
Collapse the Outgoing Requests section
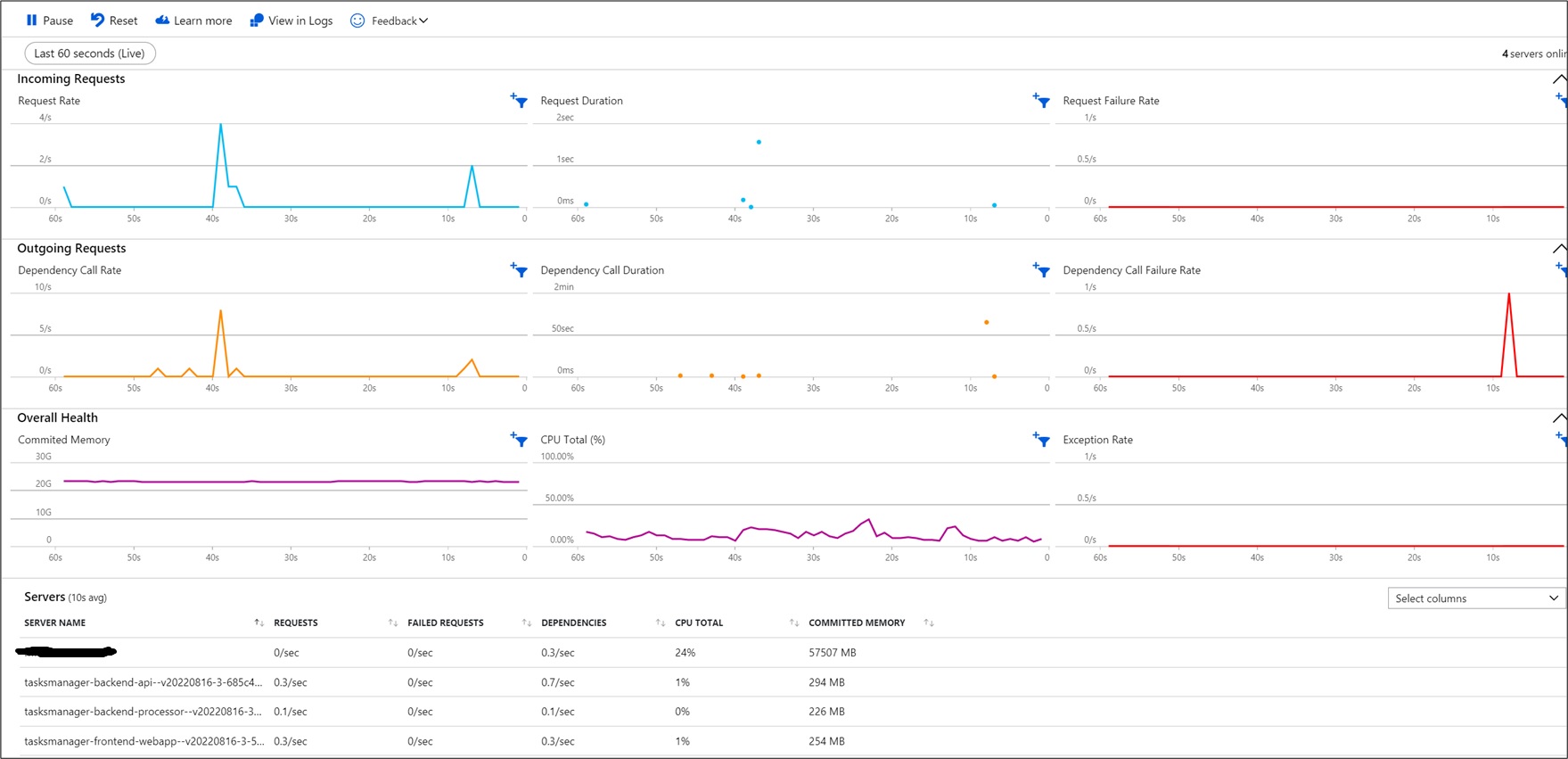click(1558, 249)
